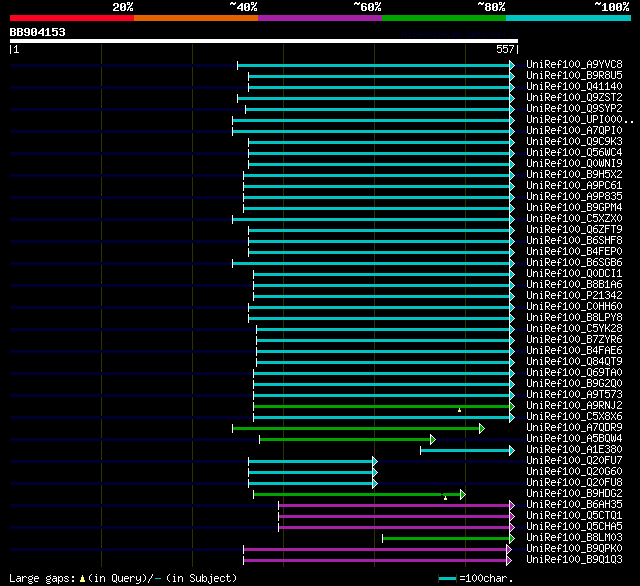The width and height of the screenshot is (640, 586).
Task: Click the short cyan bar for A1E380
Action: (x=465, y=451)
